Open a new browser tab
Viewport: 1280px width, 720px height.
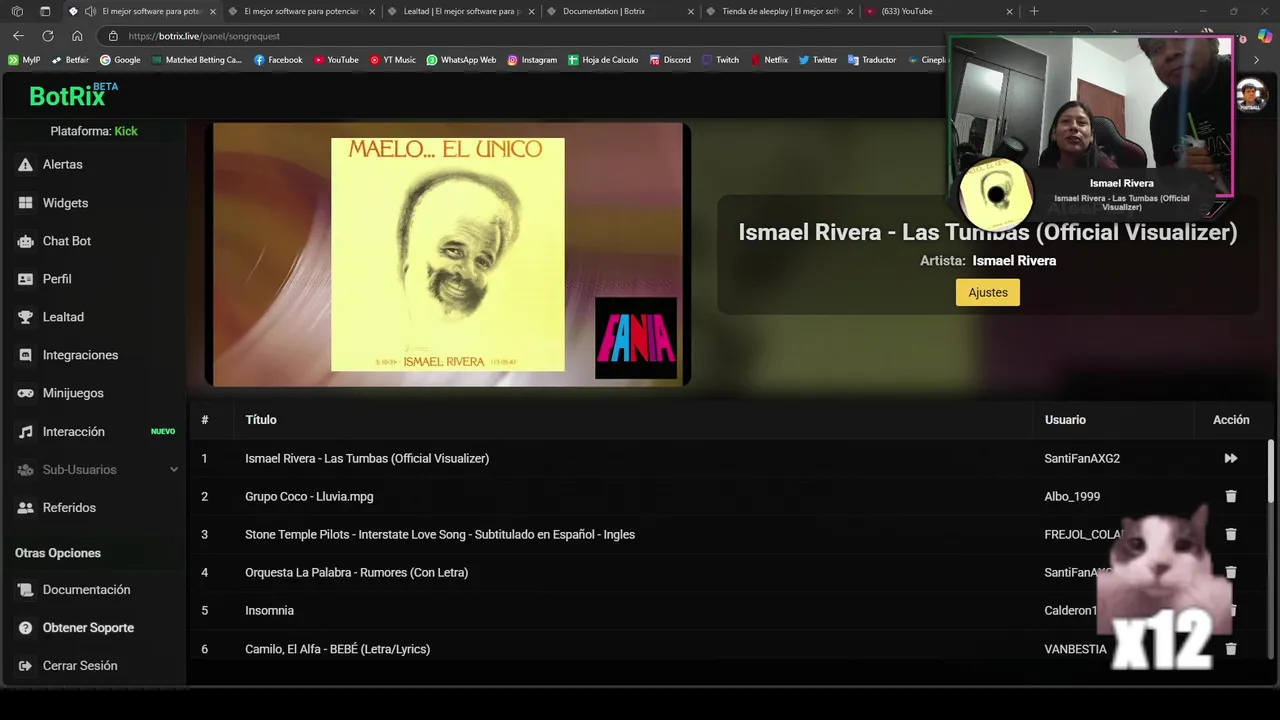click(1034, 11)
